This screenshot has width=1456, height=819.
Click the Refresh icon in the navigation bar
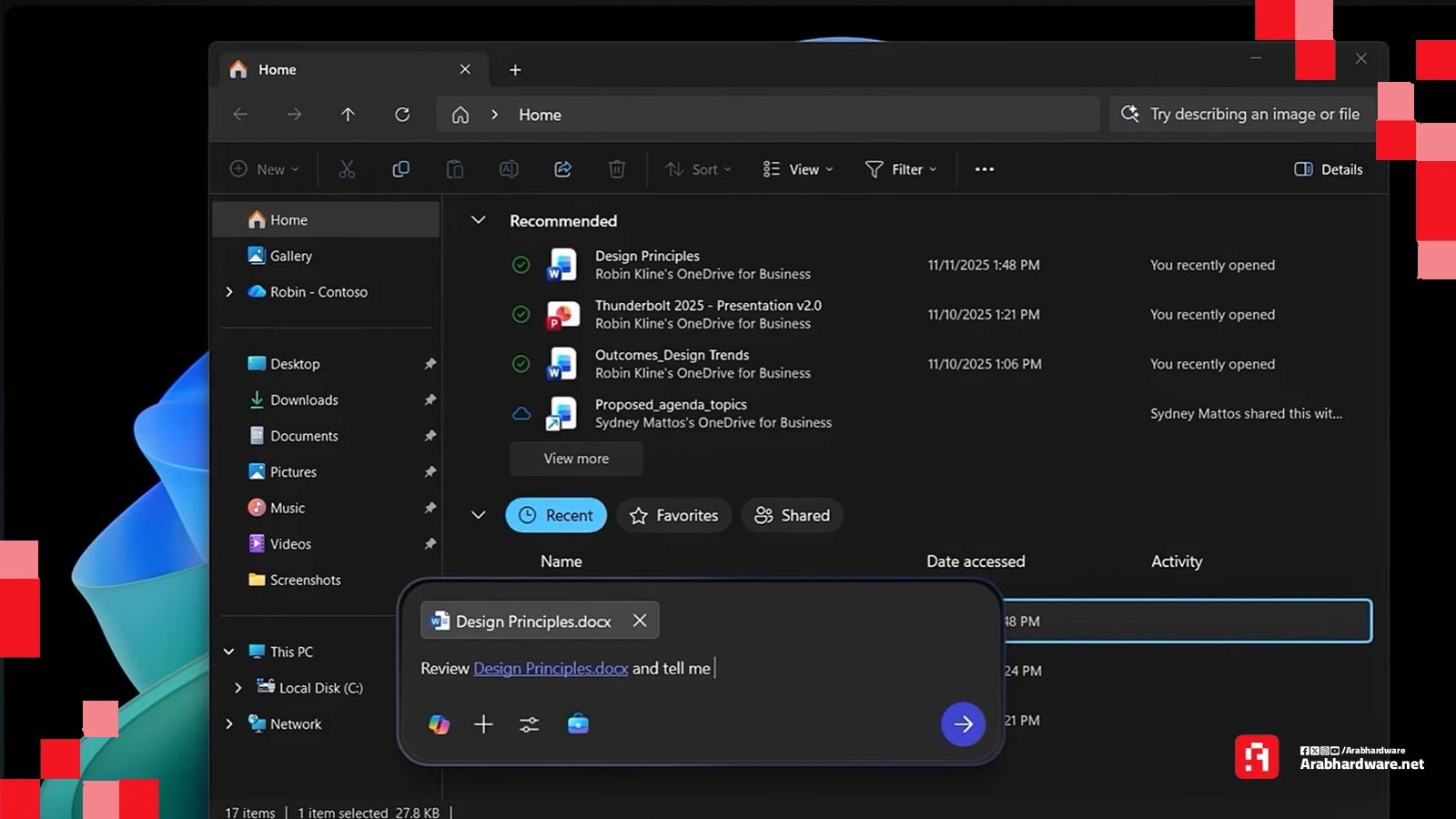402,115
